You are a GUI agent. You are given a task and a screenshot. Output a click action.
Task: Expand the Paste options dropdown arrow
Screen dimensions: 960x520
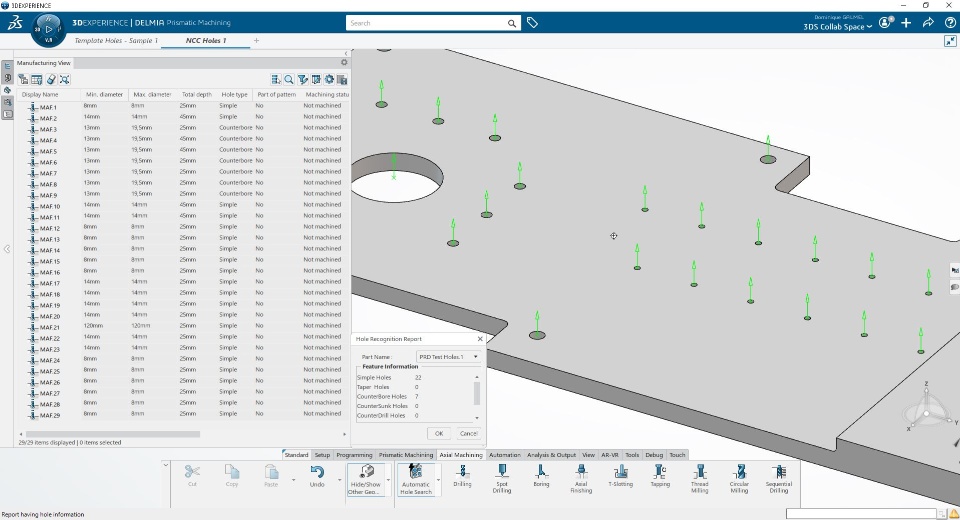tap(293, 480)
